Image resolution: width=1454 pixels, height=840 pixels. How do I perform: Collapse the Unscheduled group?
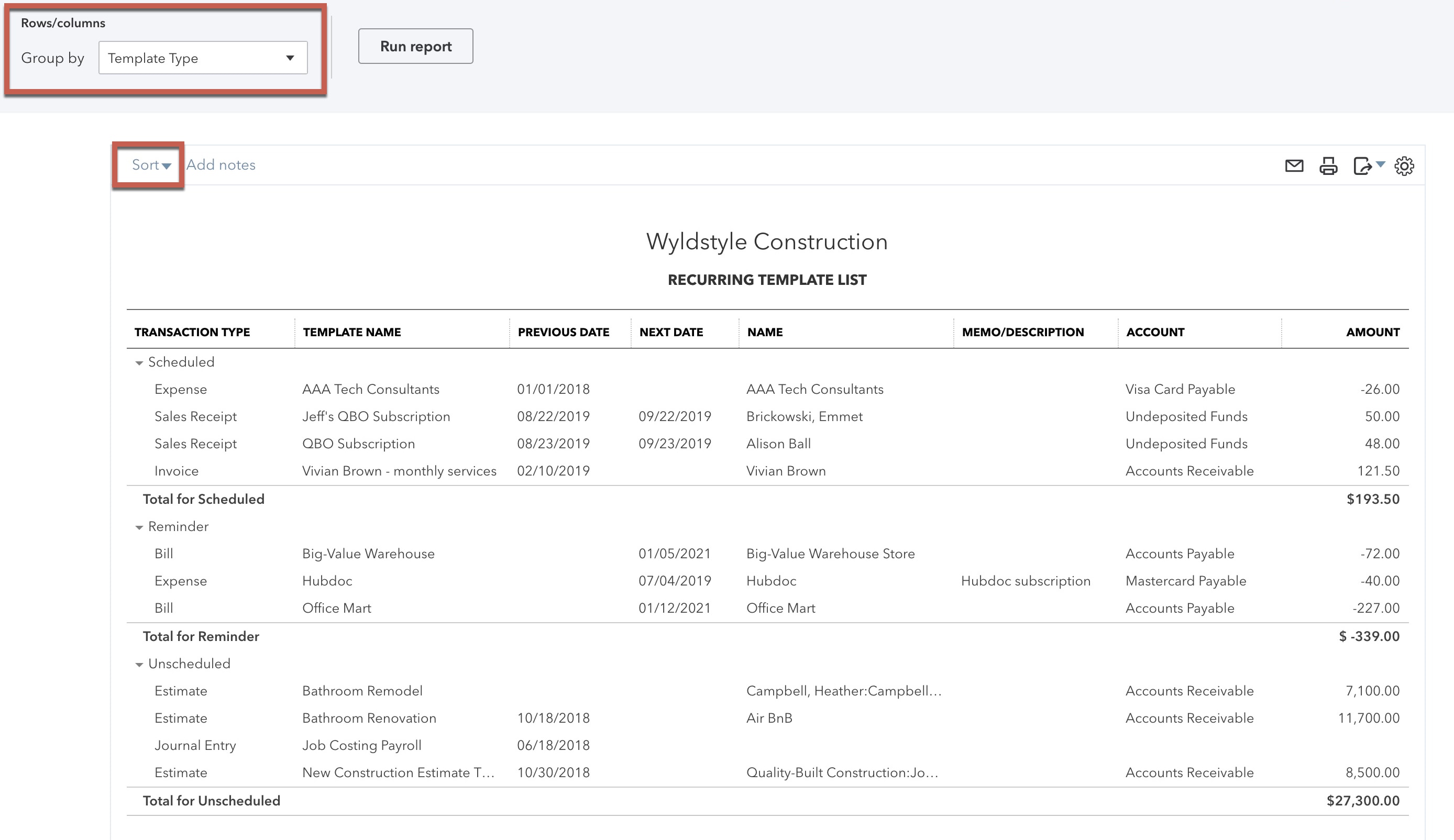click(x=139, y=665)
